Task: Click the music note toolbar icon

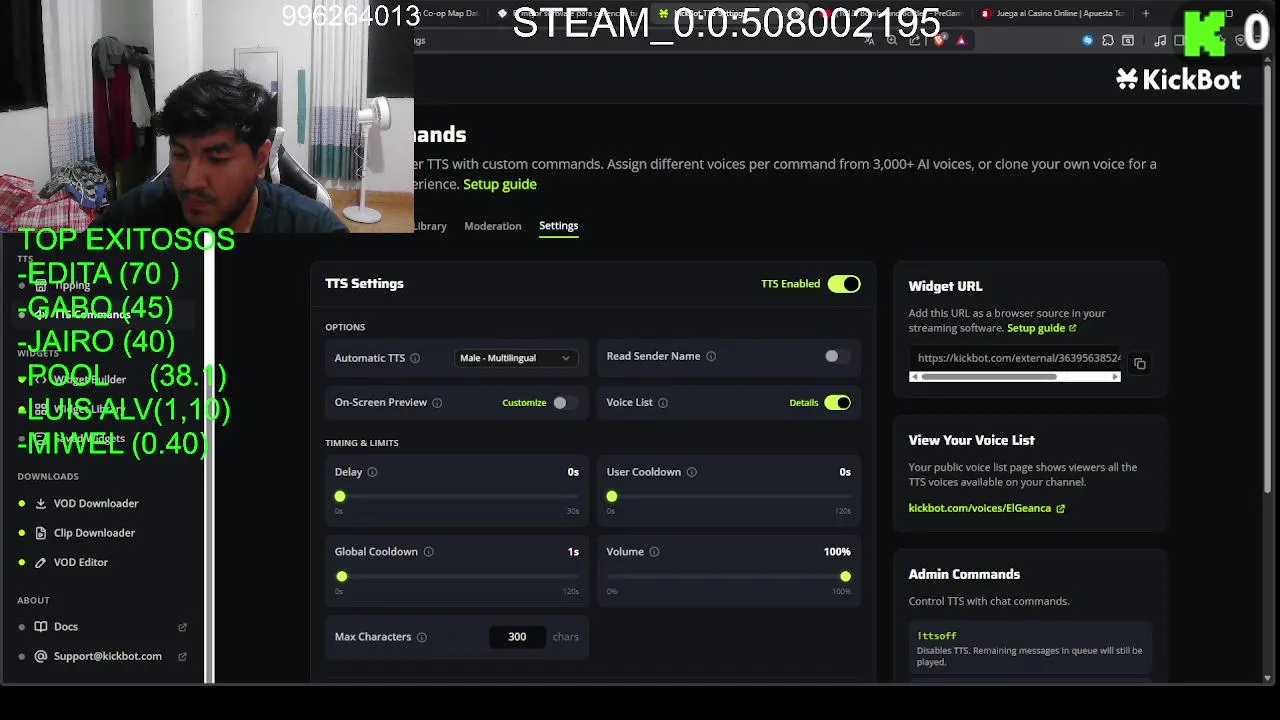Action: pyautogui.click(x=1160, y=41)
